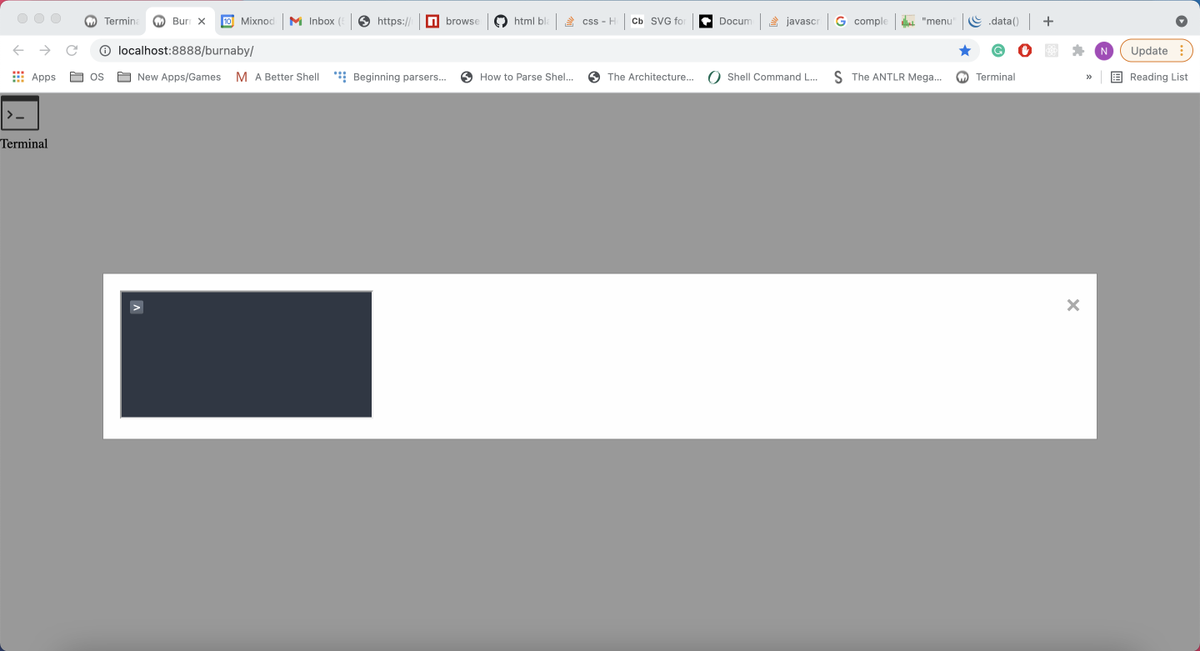
Task: Switch to the 'javascr' tab
Action: point(793,20)
